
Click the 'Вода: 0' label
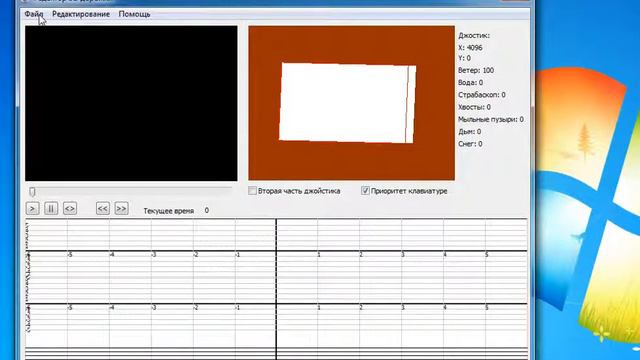point(470,82)
